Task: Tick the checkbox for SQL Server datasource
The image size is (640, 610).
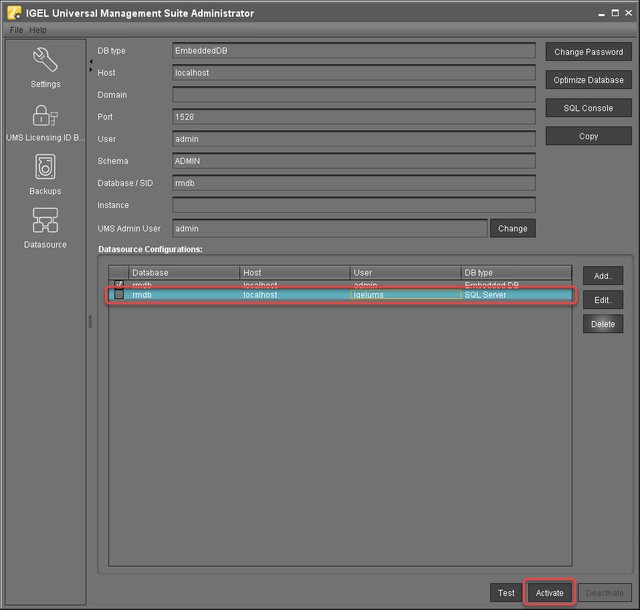Action: click(119, 295)
